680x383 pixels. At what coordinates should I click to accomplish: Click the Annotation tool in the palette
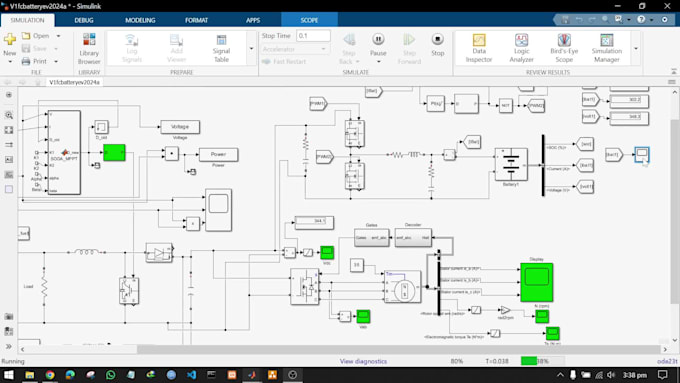coord(9,160)
